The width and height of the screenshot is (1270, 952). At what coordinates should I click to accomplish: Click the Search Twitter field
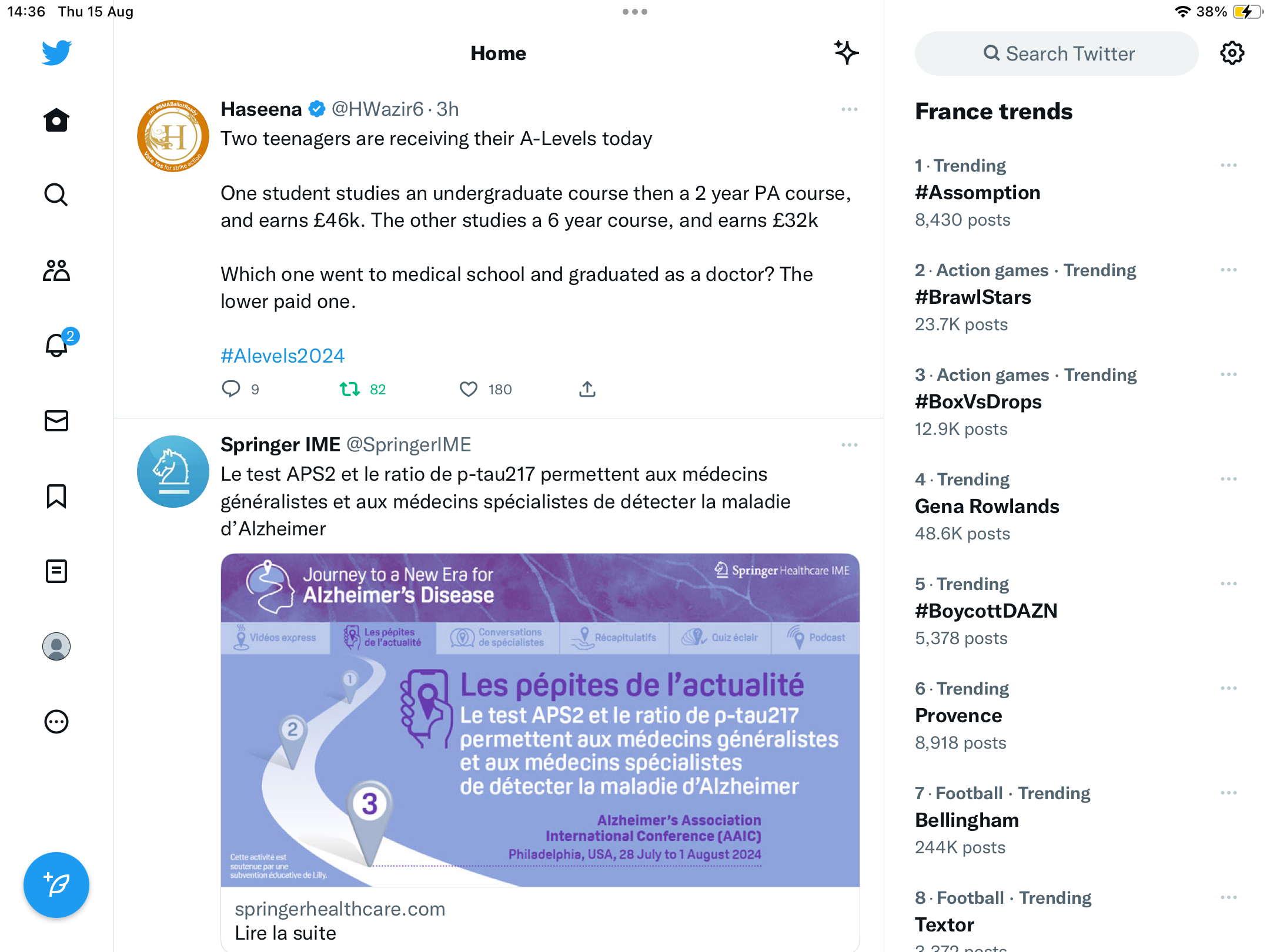[1057, 53]
